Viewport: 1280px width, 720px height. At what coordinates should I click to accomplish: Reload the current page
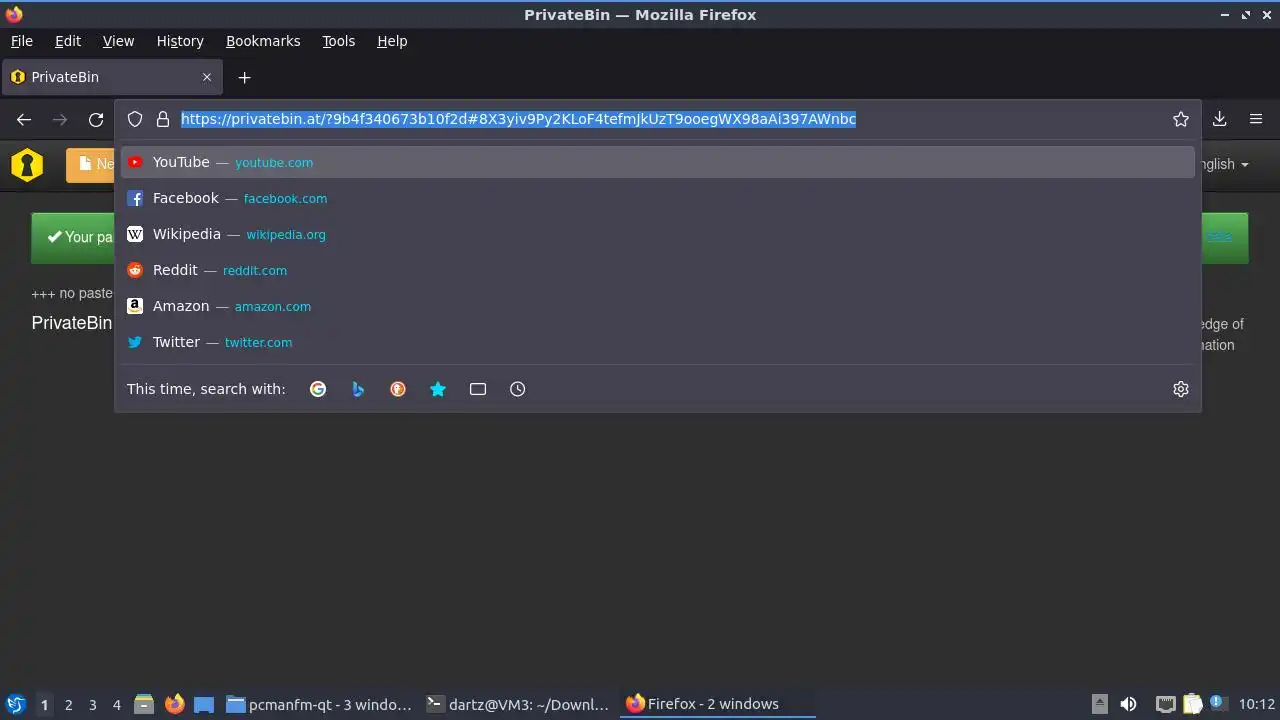pos(96,119)
